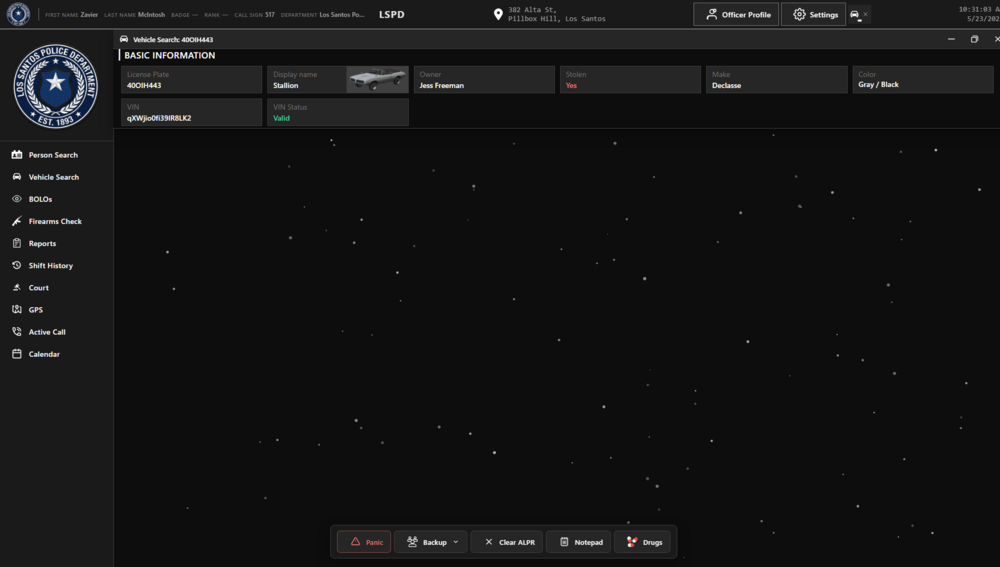
Task: Click the Officer Profile person icon
Action: pos(712,14)
